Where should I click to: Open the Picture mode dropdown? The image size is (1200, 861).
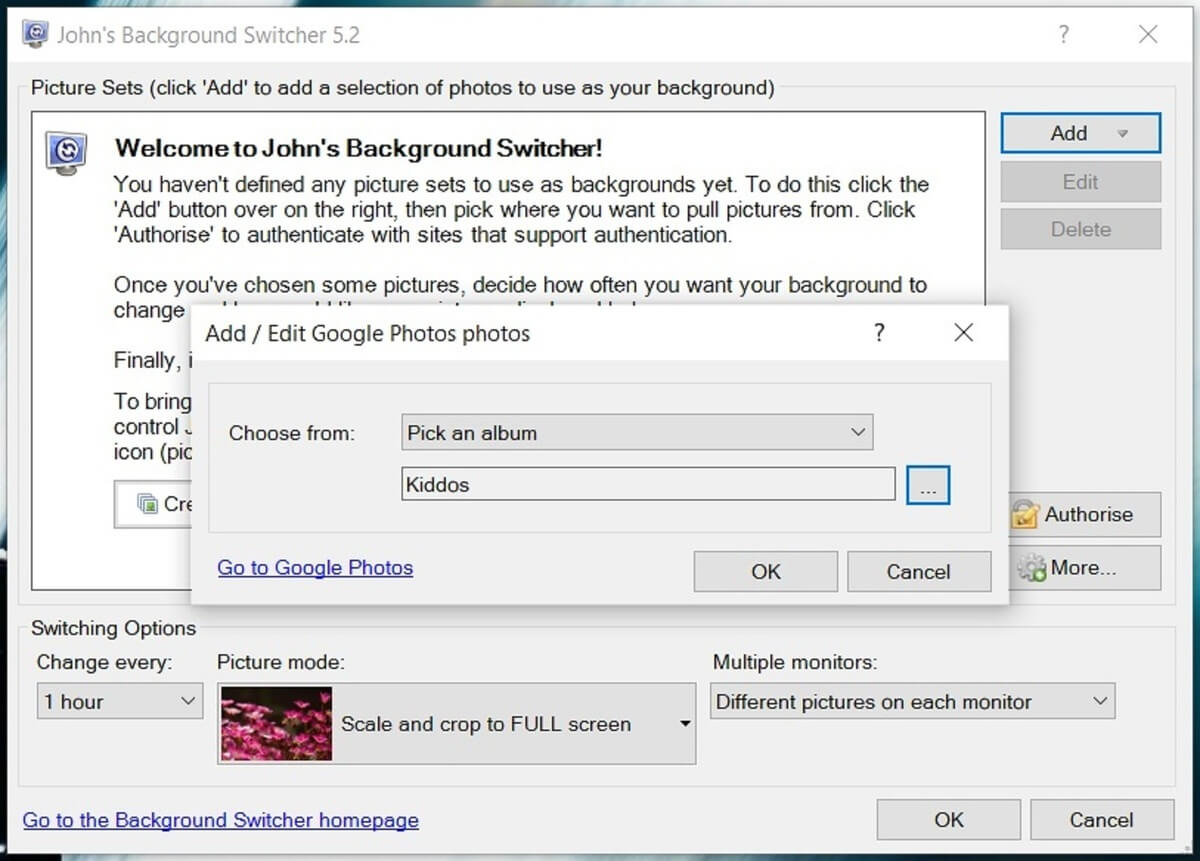[x=457, y=724]
